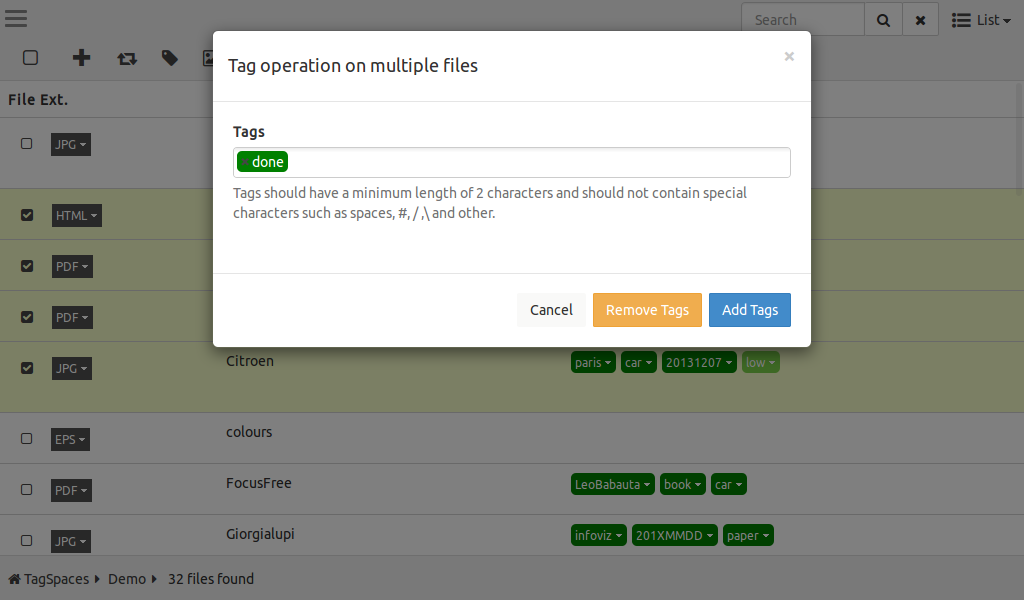1024x600 pixels.
Task: Open the infoviz tag menu
Action: pos(599,536)
